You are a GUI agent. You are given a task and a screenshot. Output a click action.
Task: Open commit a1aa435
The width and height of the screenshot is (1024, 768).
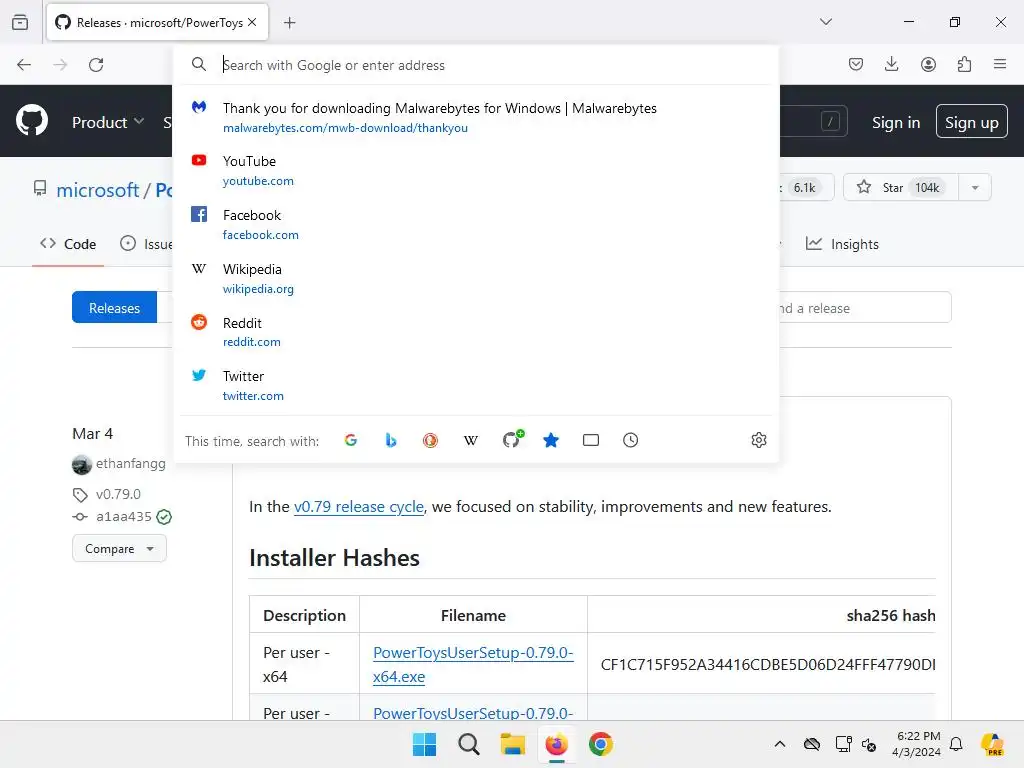pos(123,517)
